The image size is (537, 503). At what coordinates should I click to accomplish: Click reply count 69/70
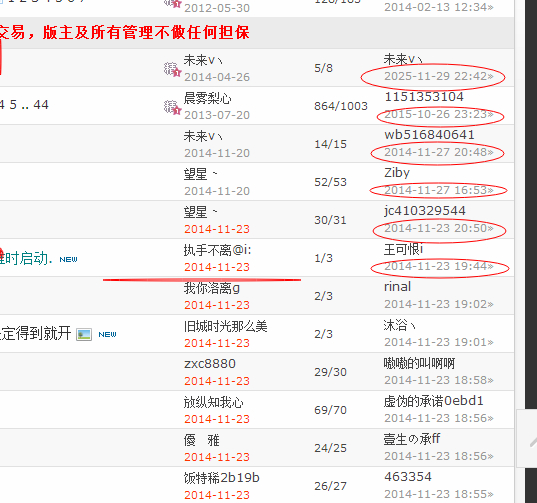[x=330, y=410]
